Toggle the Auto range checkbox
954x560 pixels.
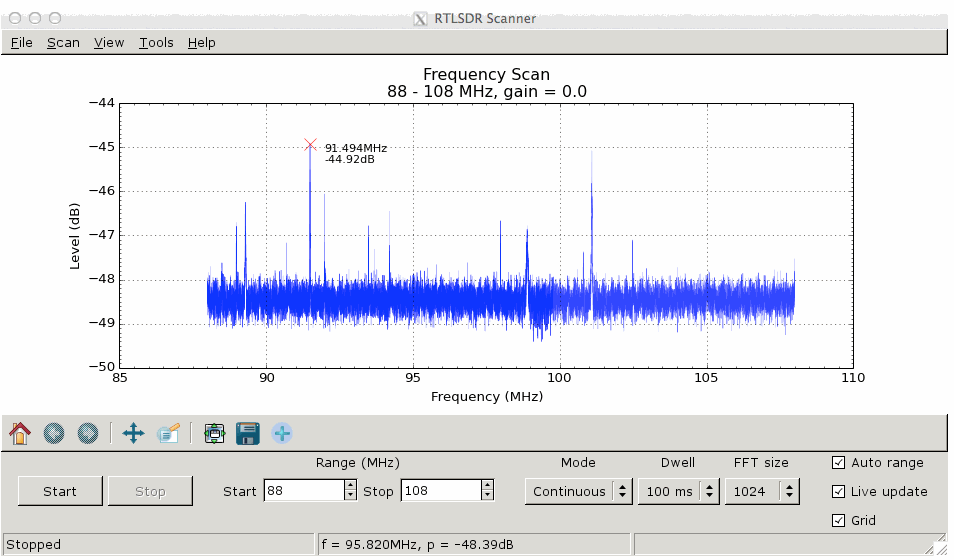838,463
